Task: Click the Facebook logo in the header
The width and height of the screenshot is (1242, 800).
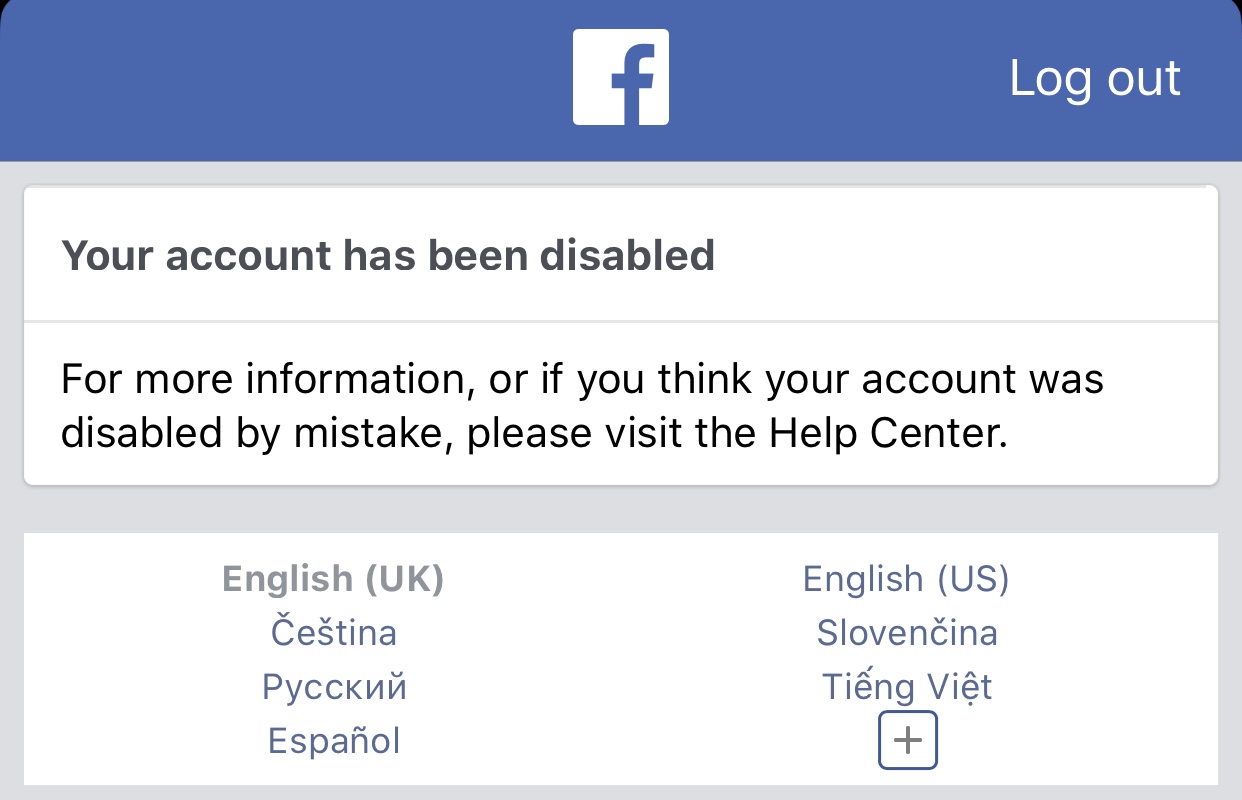Action: (620, 77)
